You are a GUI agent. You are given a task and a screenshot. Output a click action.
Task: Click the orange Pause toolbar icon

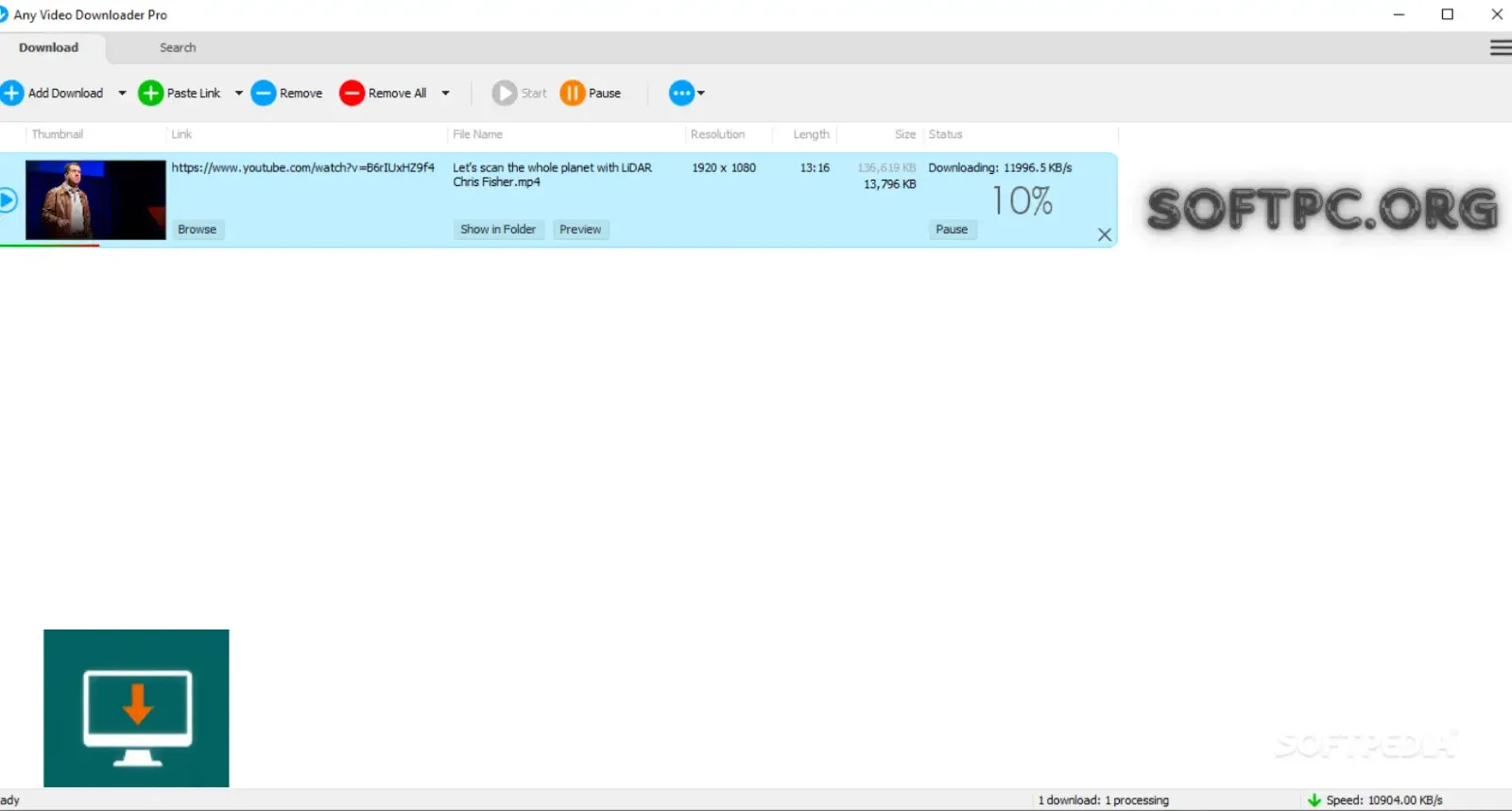[x=572, y=93]
